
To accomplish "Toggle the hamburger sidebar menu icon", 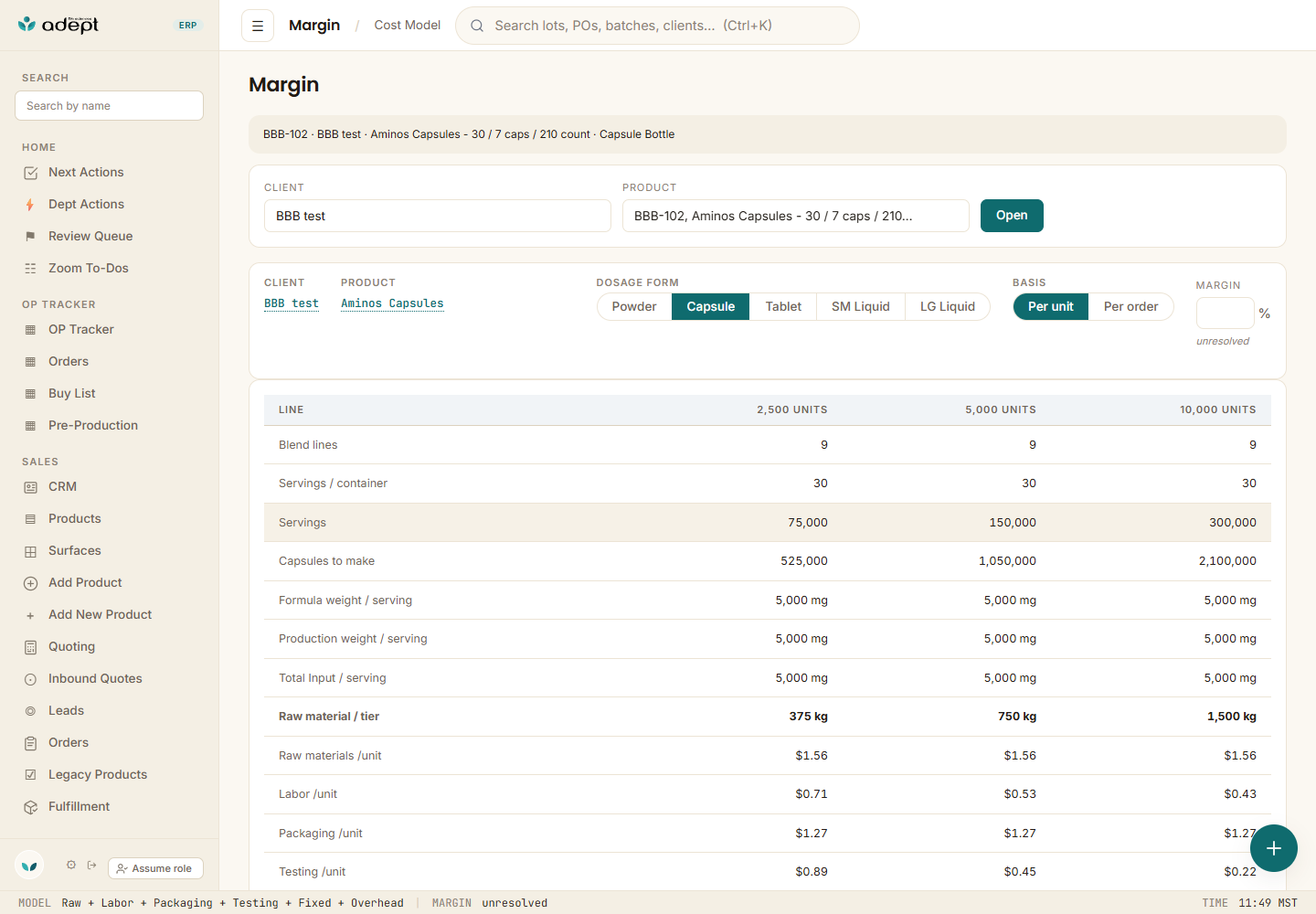I will point(258,26).
